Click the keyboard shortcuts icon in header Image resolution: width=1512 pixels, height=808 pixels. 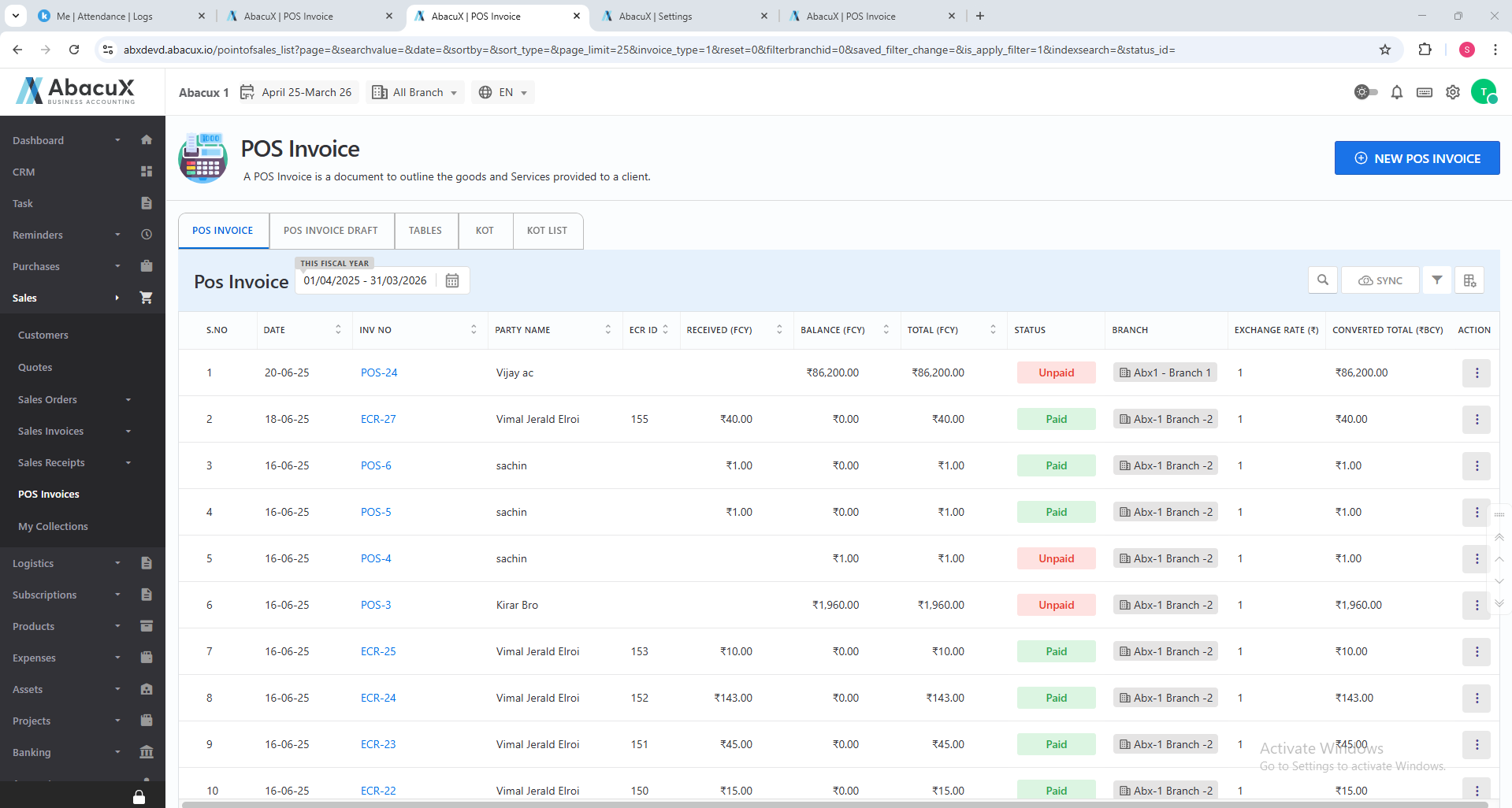[1424, 93]
